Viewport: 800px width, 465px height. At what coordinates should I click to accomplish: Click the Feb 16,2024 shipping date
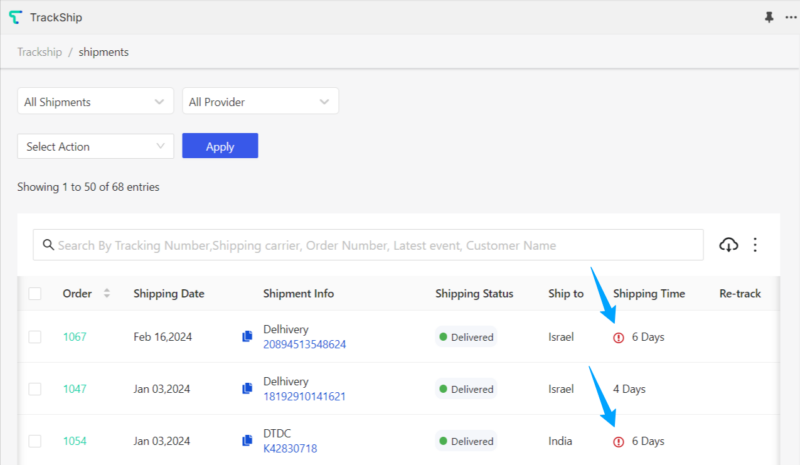[163, 337]
